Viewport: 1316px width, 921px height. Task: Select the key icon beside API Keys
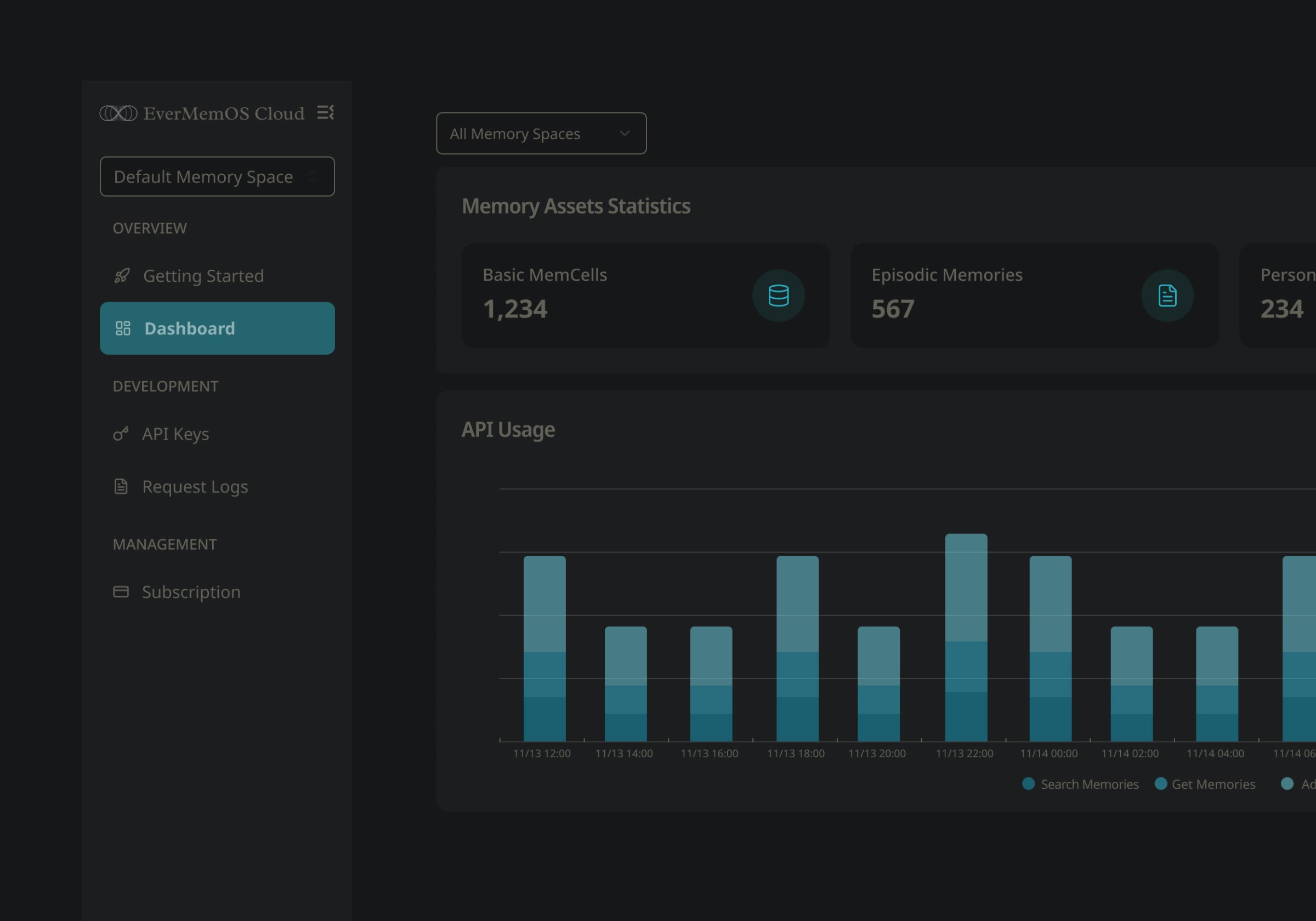[121, 434]
